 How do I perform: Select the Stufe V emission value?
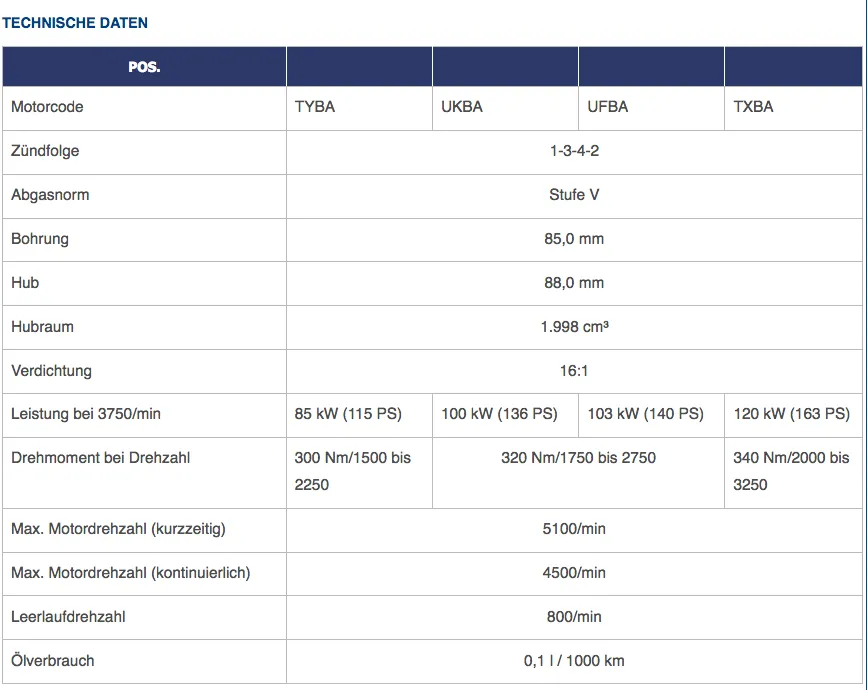click(574, 195)
